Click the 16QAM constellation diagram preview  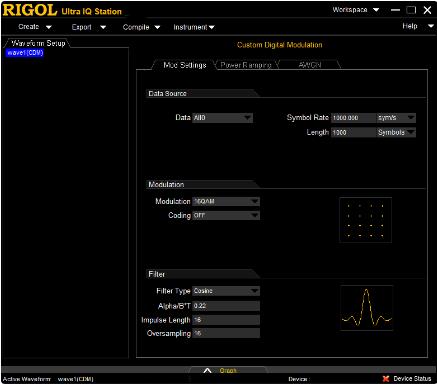point(365,220)
